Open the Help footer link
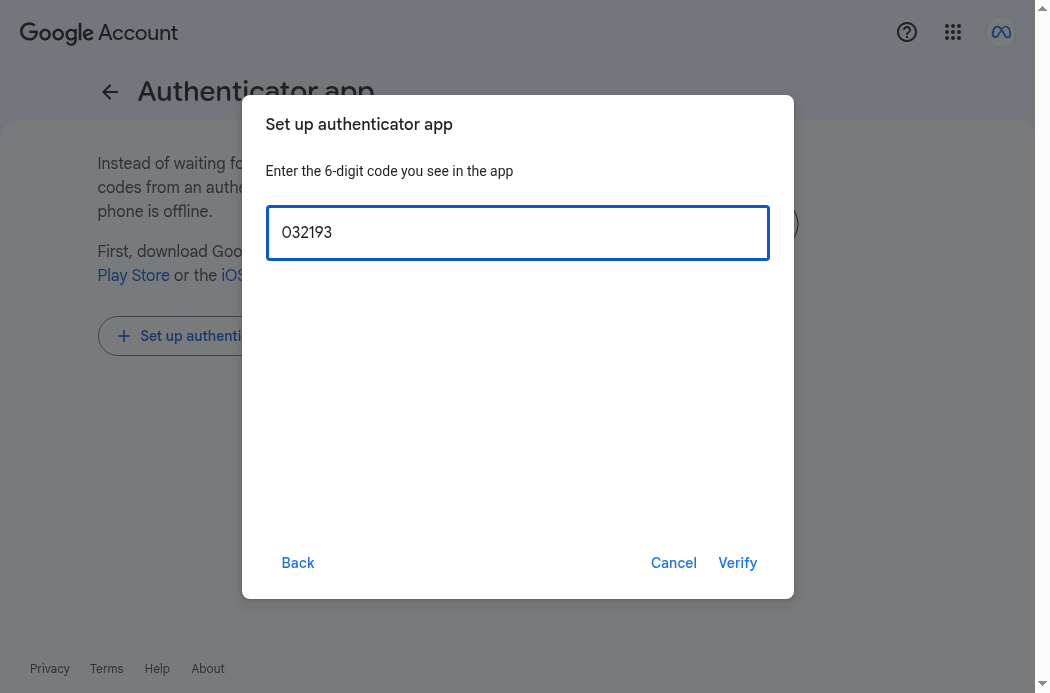Image resolution: width=1050 pixels, height=693 pixels. (x=157, y=669)
